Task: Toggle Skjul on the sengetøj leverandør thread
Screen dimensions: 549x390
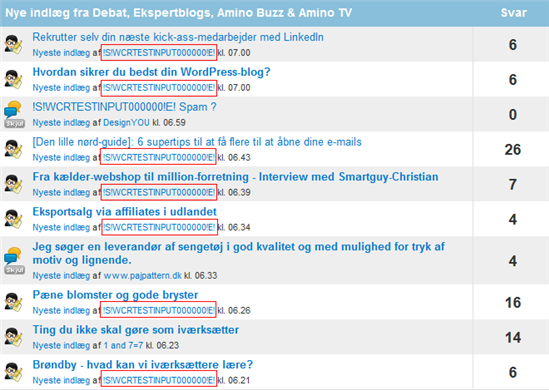Action: pyautogui.click(x=15, y=270)
